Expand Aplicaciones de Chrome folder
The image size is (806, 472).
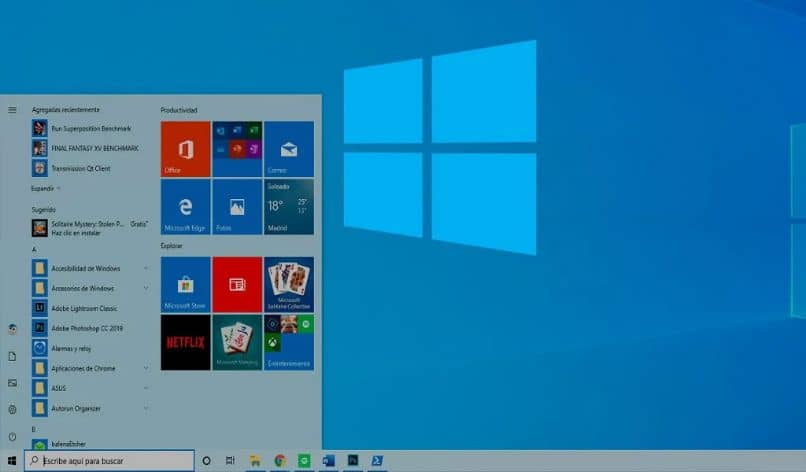tap(90, 368)
